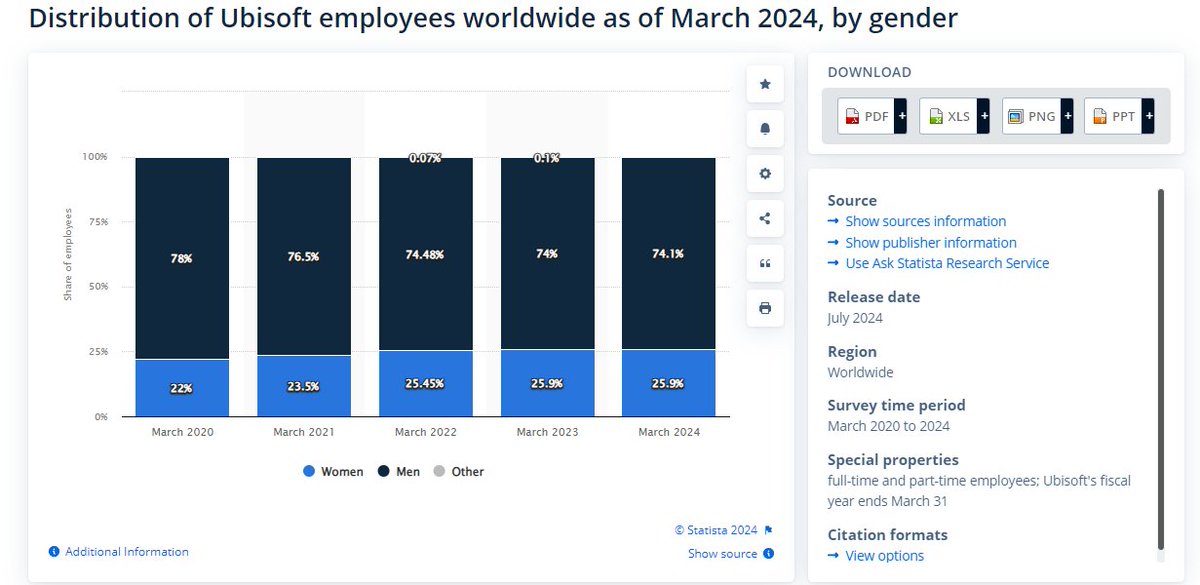Click the bell notification icon
The height and width of the screenshot is (585, 1200).
click(x=765, y=129)
